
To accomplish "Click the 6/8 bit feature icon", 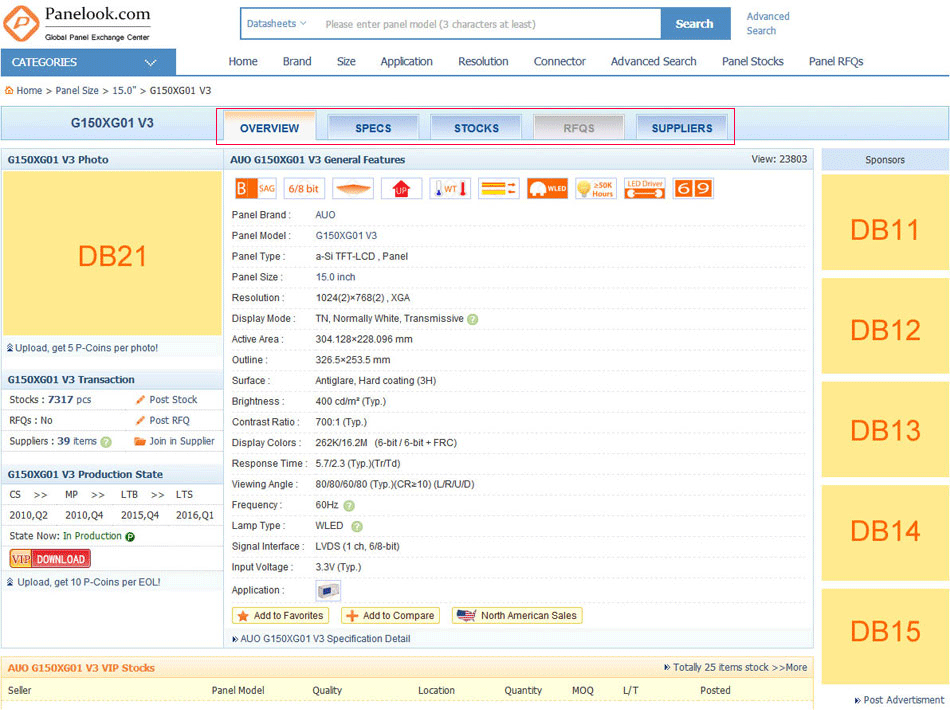I will [x=304, y=188].
